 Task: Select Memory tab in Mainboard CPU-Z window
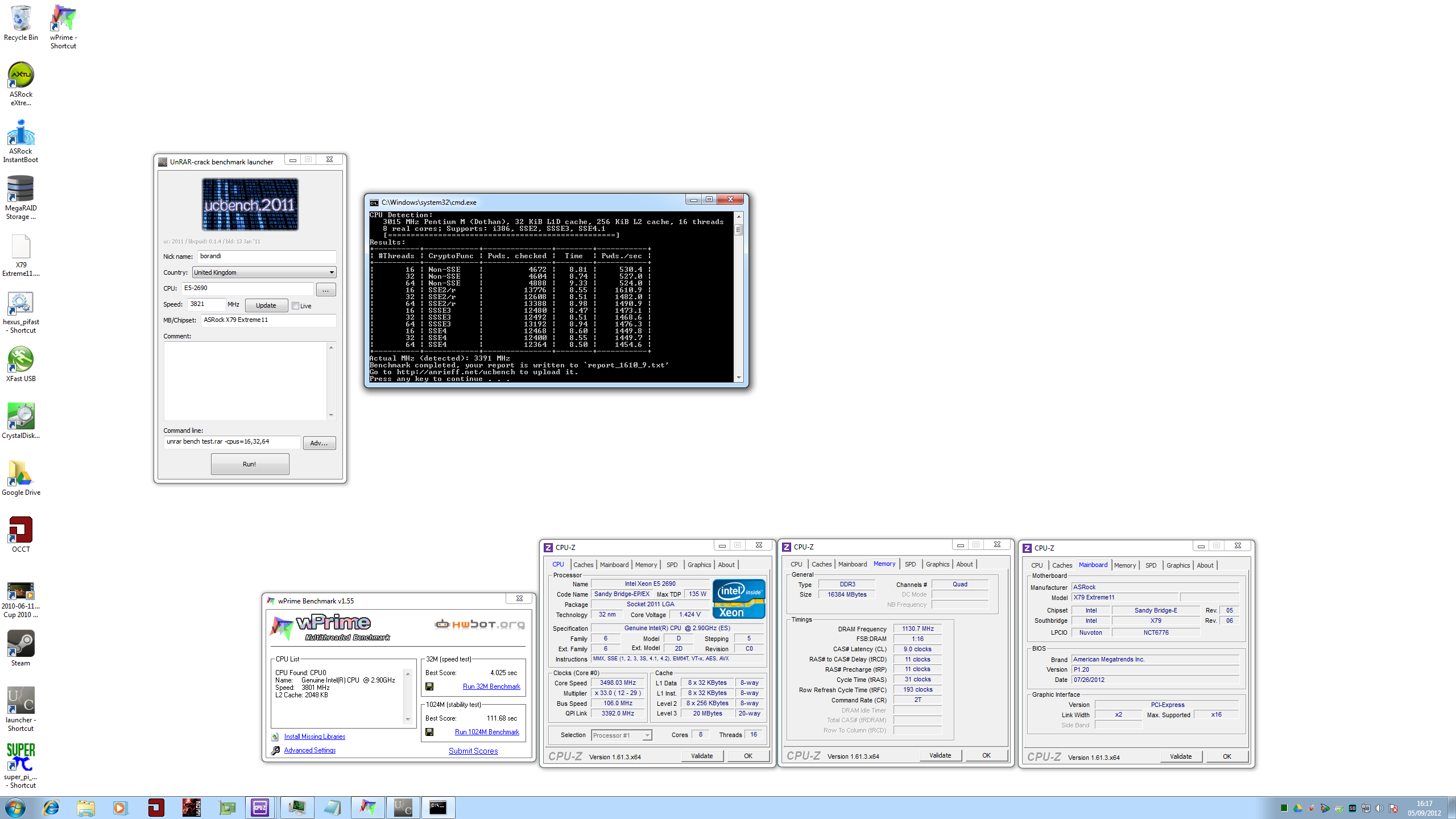[x=1124, y=565]
